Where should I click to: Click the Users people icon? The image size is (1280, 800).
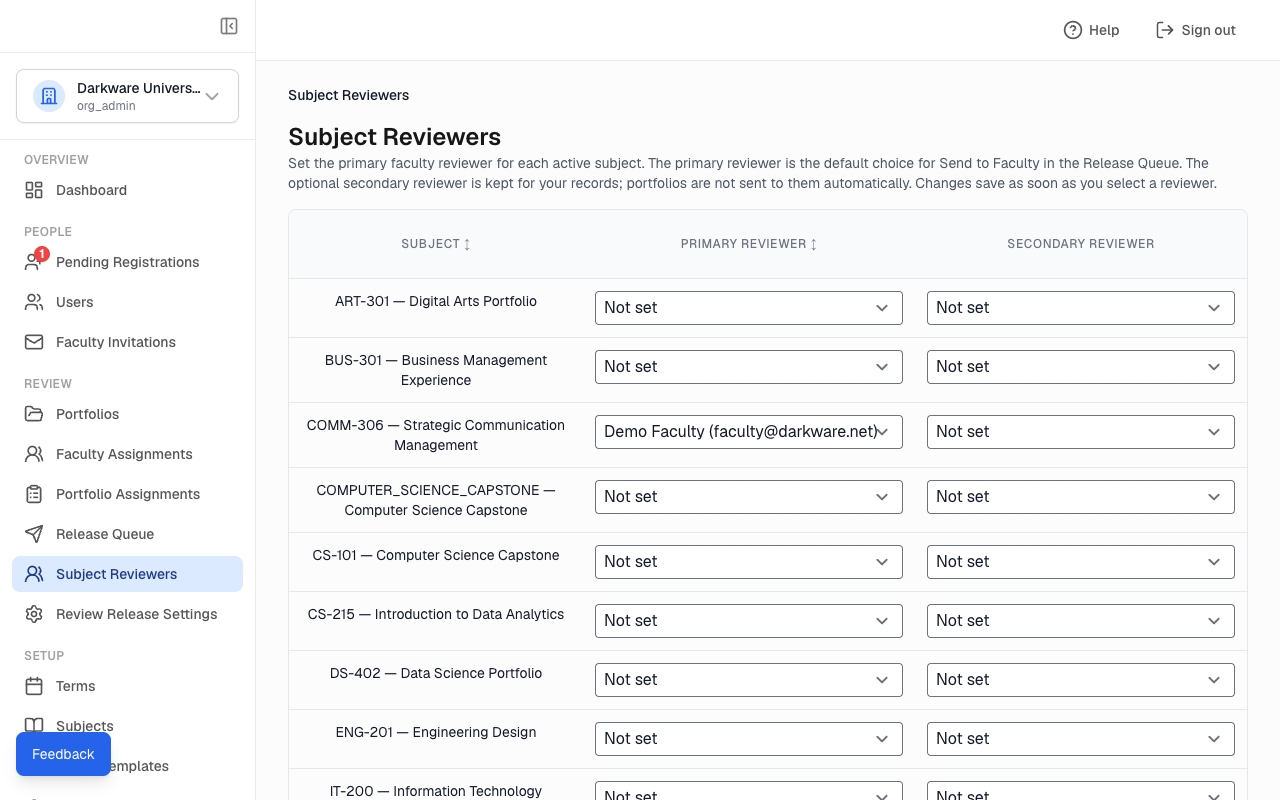34,302
